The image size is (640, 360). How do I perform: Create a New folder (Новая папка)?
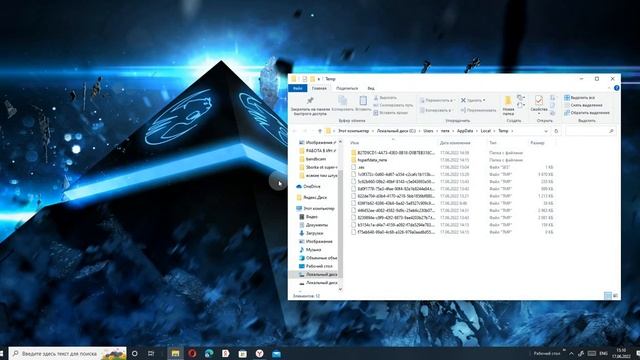(x=508, y=106)
